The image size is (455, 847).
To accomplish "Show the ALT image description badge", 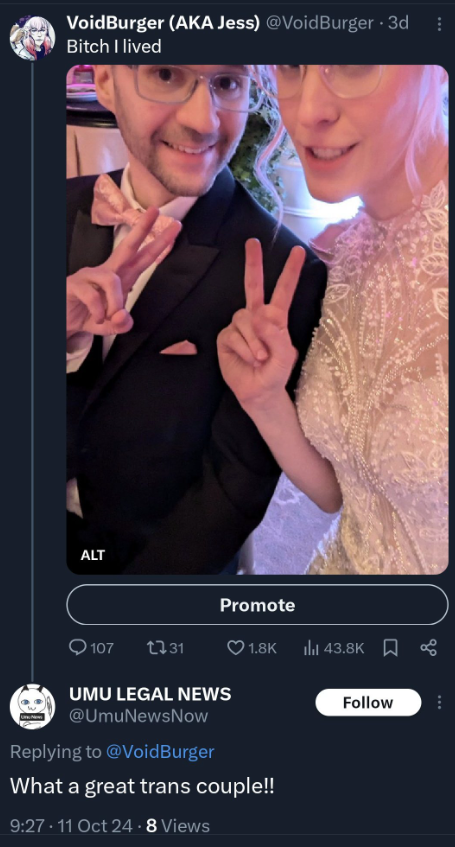I will tap(92, 555).
